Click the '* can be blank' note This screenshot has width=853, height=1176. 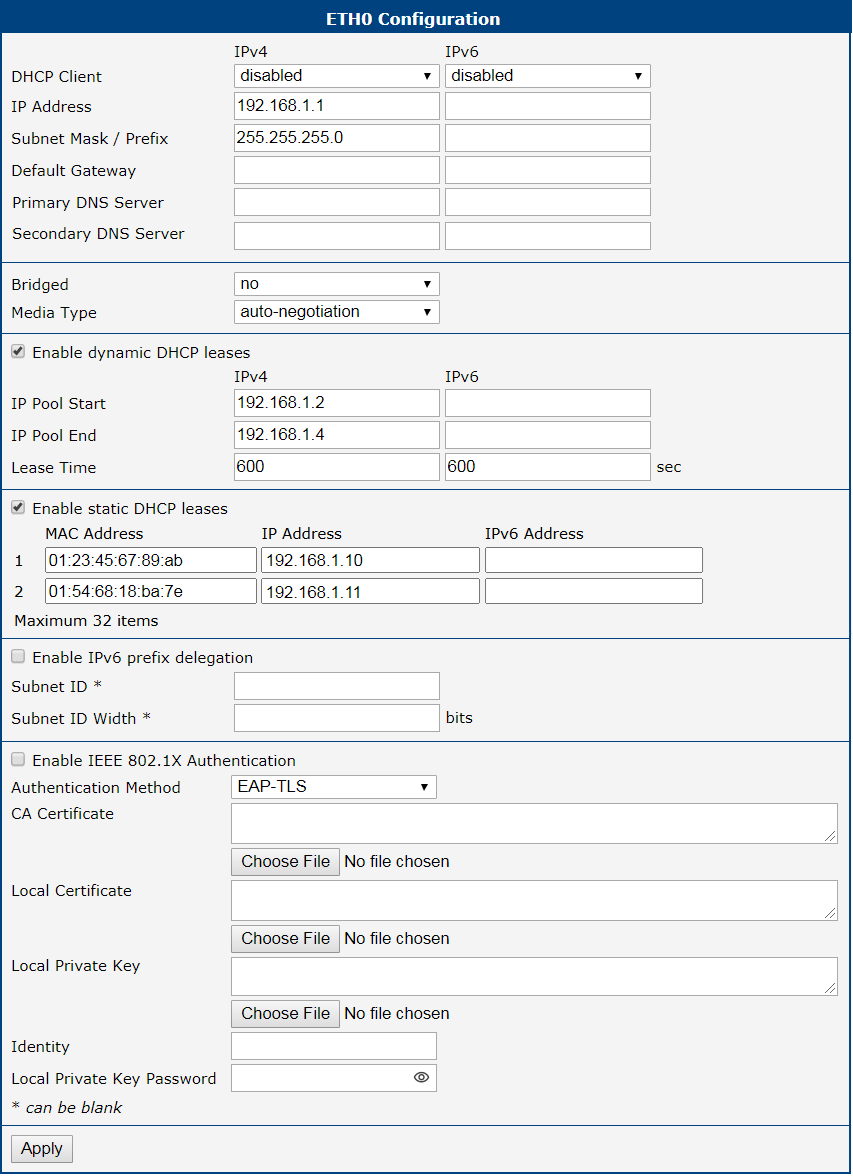pyautogui.click(x=67, y=1108)
